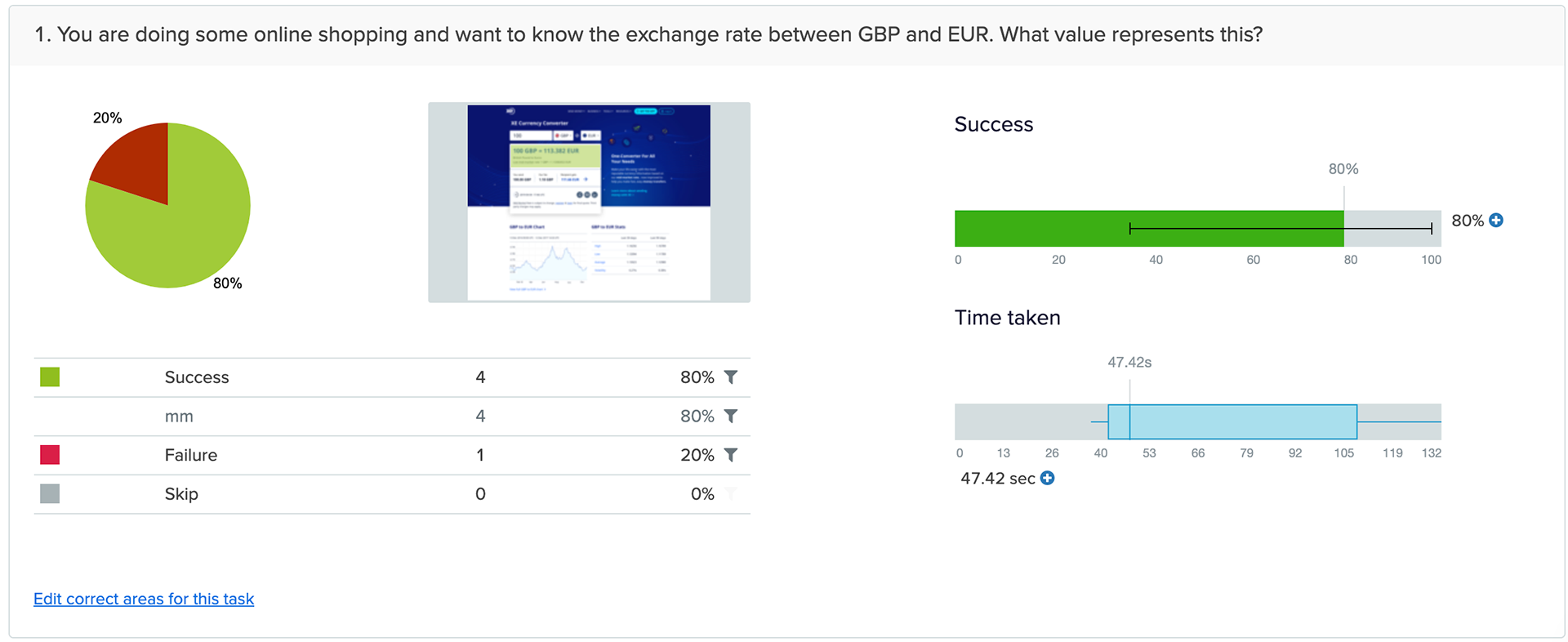
Task: Filter results by Failure row
Action: (x=731, y=455)
